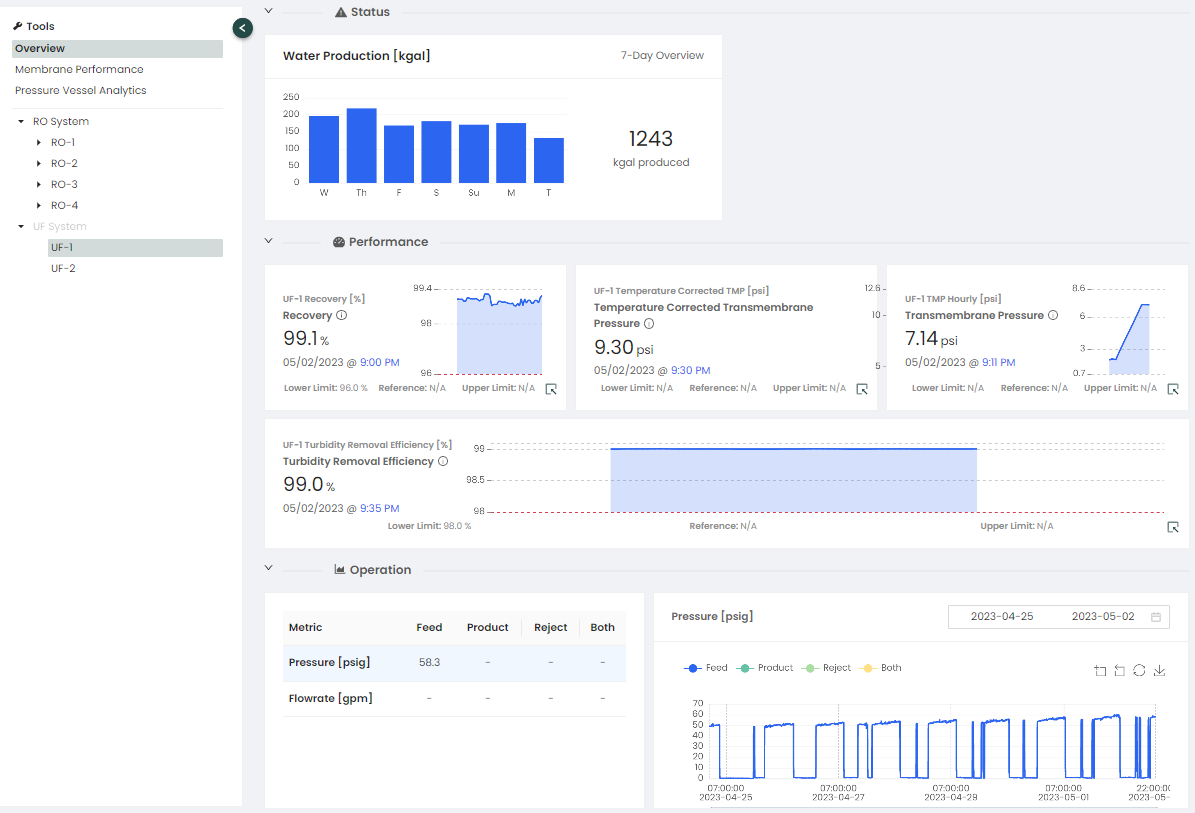This screenshot has height=813, width=1195.
Task: Click the chart area zoom tool icon
Action: point(1100,670)
